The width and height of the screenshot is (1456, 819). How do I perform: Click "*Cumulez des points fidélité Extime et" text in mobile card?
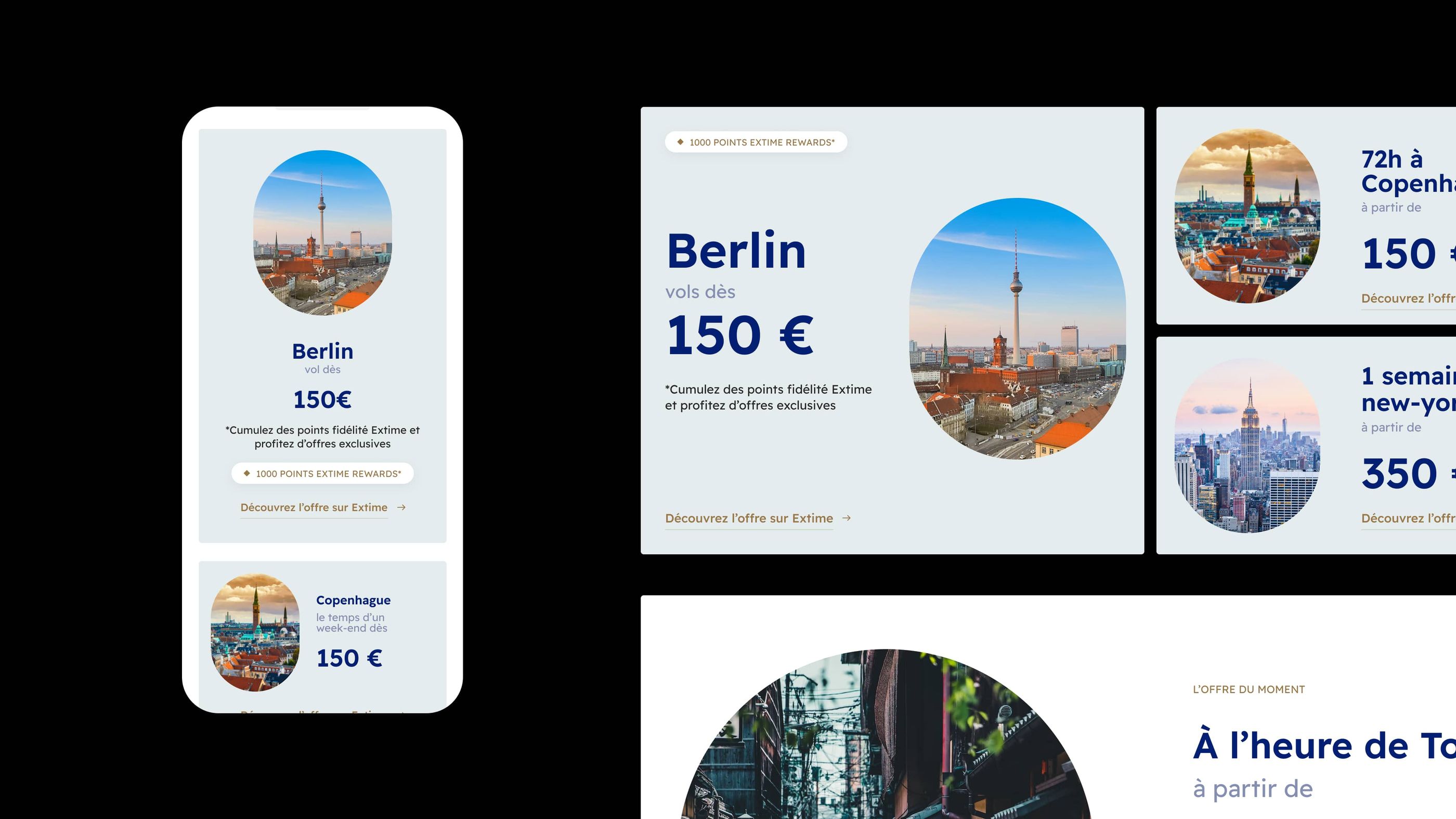[x=323, y=430]
